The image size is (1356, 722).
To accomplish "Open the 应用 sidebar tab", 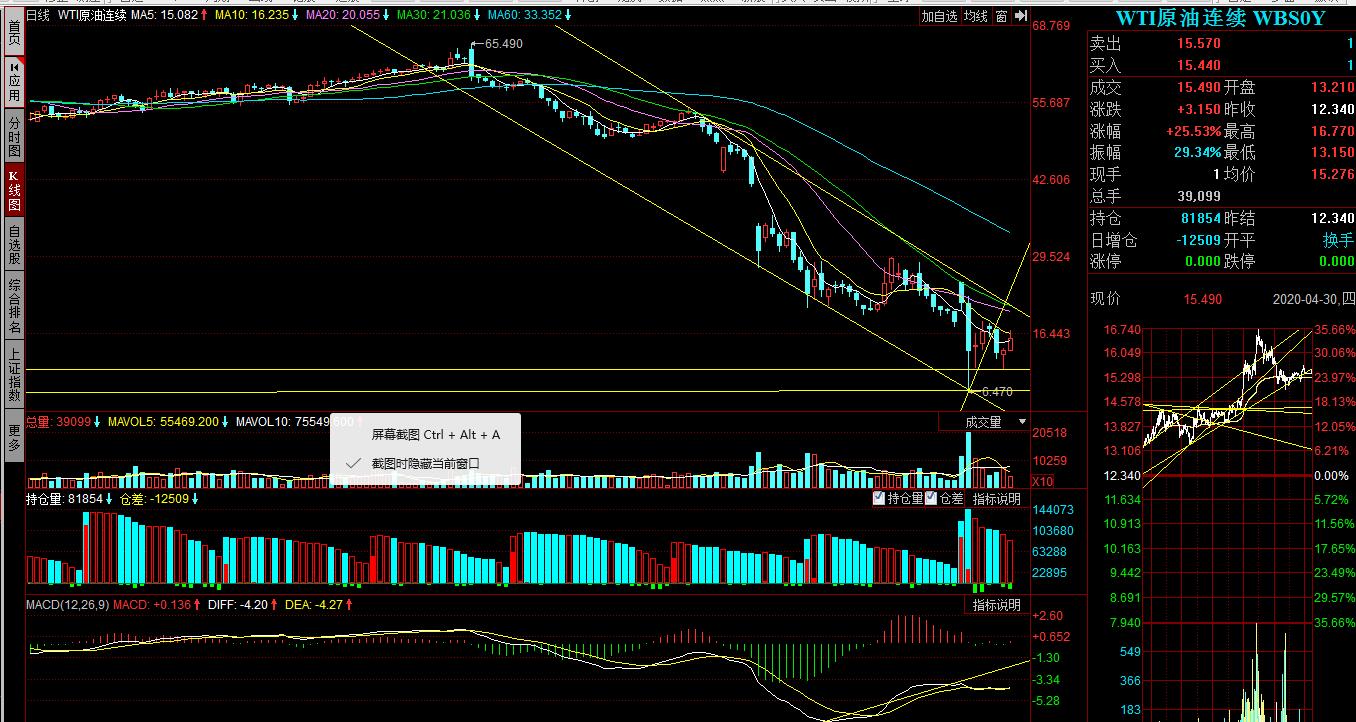I will coord(14,81).
